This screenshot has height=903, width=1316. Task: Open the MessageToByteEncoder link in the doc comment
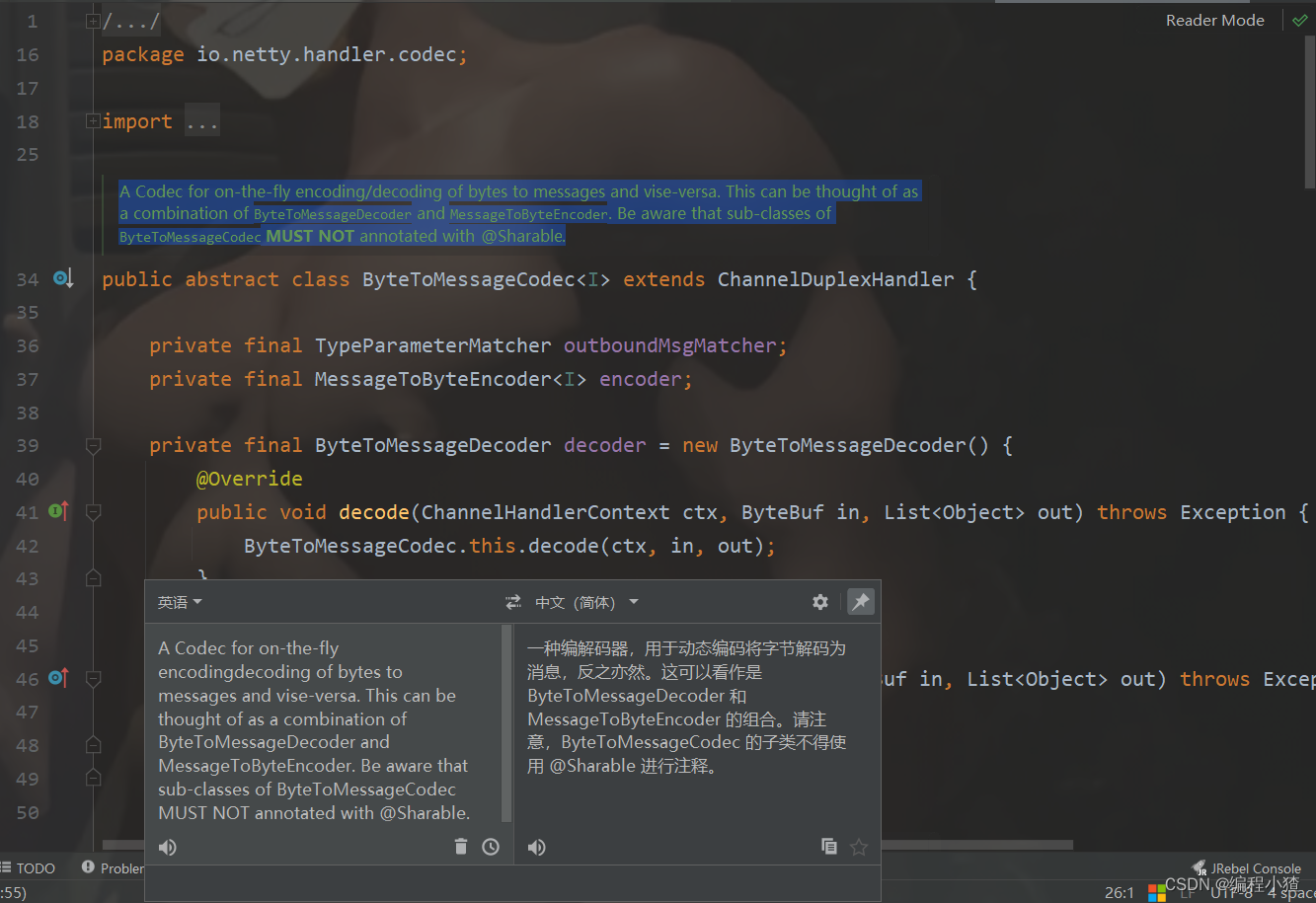(529, 214)
